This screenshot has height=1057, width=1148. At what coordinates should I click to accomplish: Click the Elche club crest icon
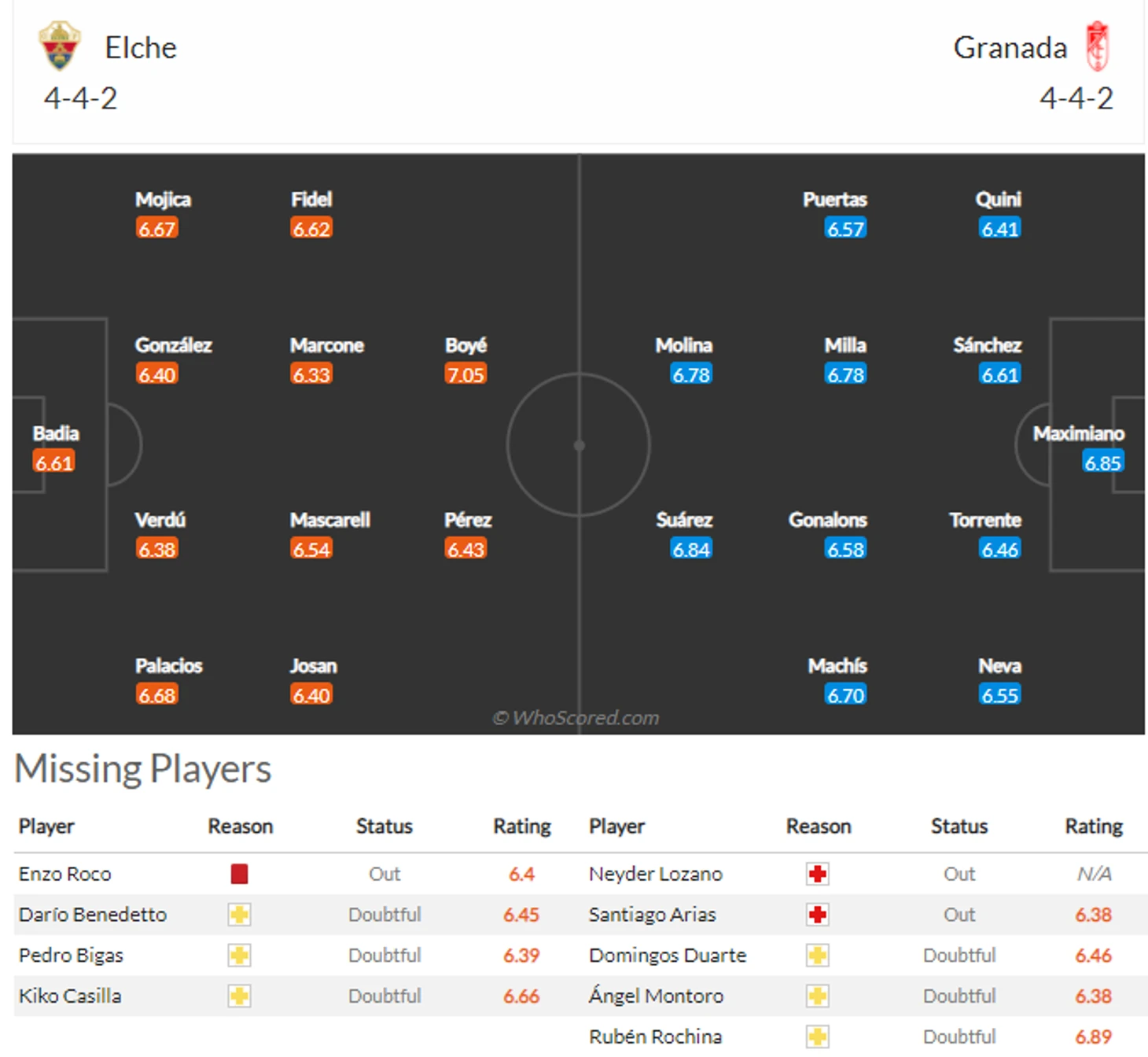point(60,46)
